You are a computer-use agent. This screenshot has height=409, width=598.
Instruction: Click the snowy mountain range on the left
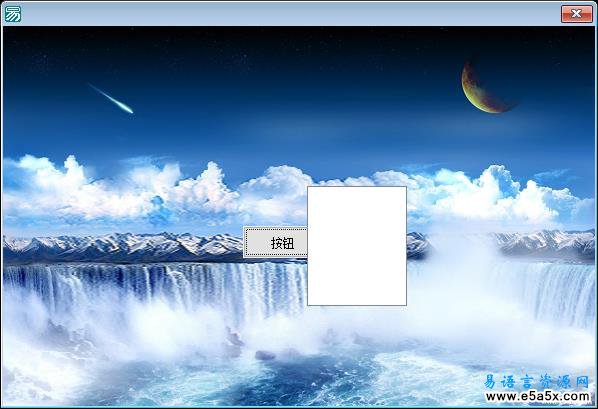[122, 246]
